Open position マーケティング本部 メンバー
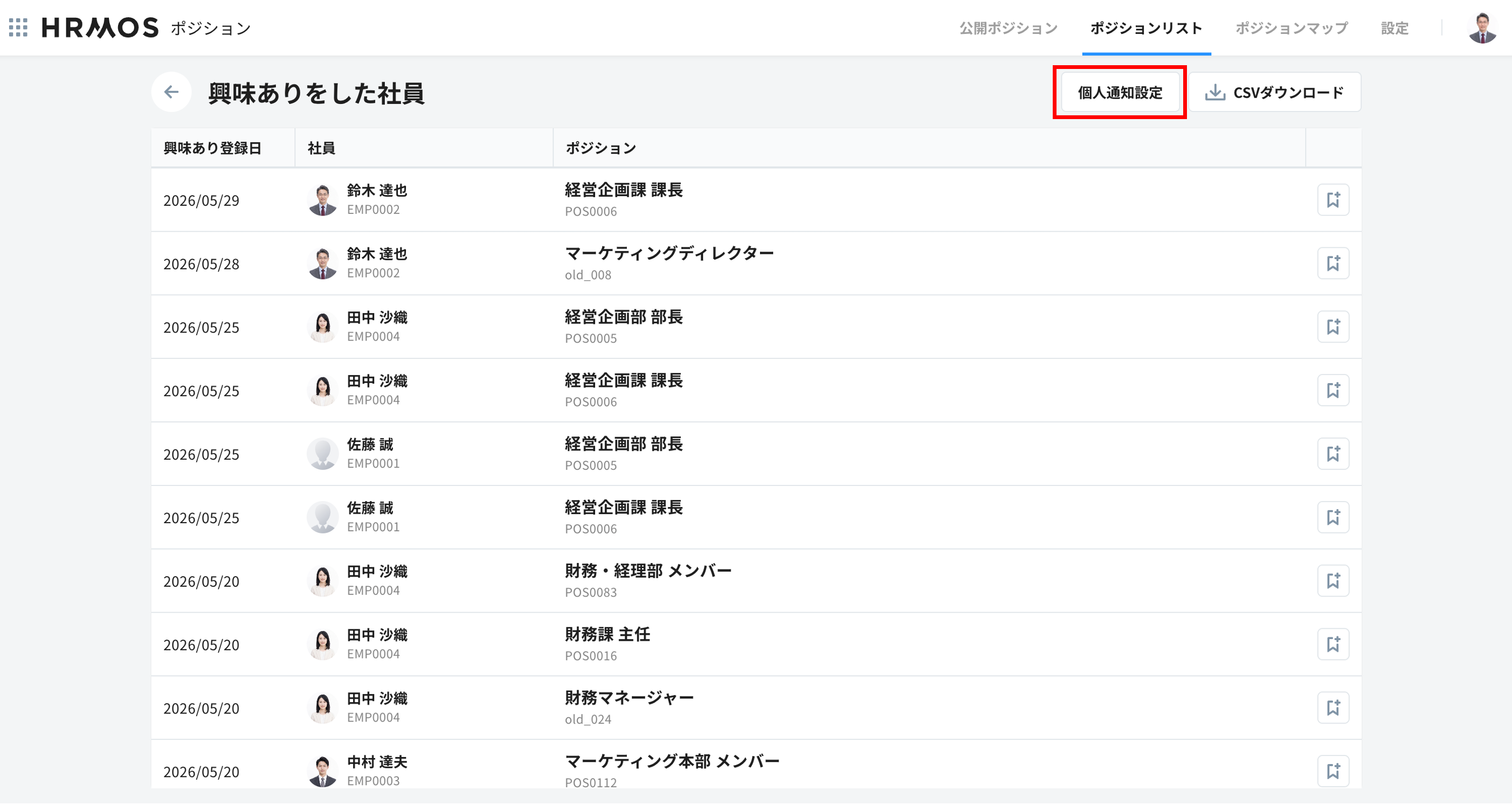Screen dimensions: 1512x805 point(672,761)
